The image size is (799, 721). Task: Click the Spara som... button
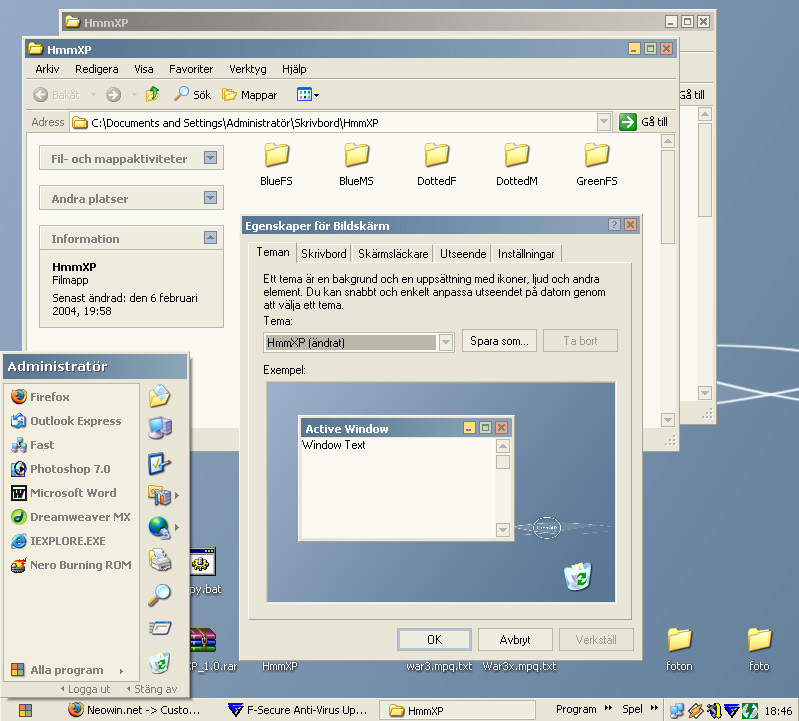coord(499,341)
